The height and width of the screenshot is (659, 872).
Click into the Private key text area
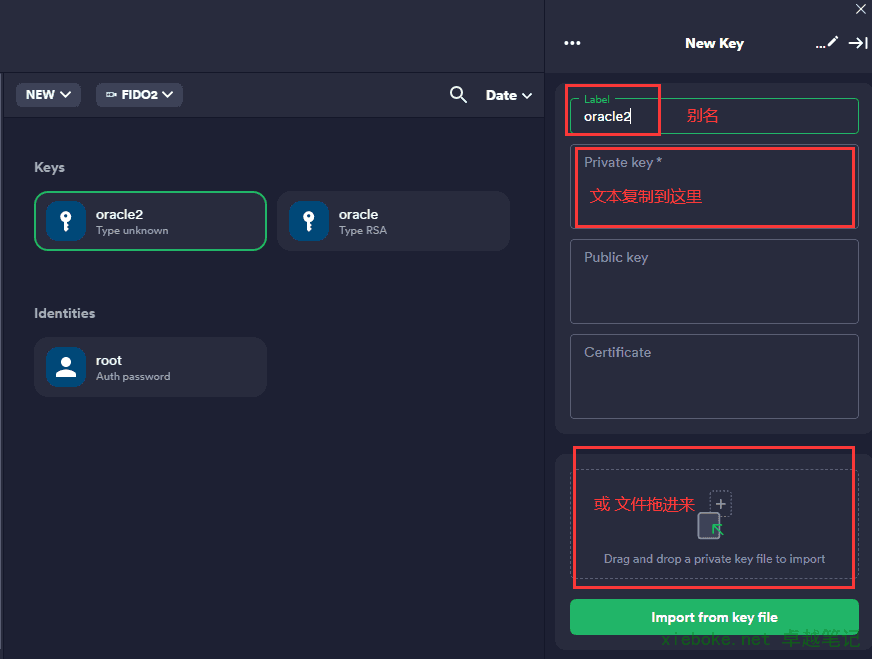[714, 186]
